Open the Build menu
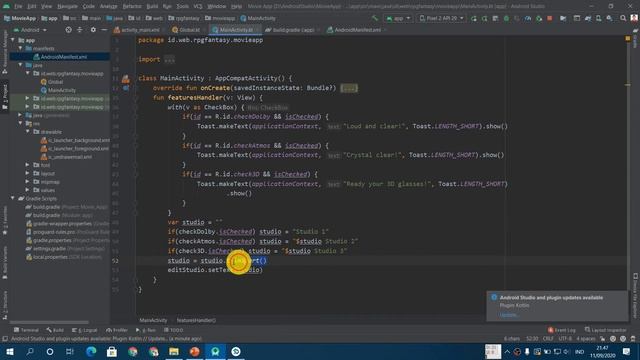This screenshot has height=360, width=640. (152, 7)
